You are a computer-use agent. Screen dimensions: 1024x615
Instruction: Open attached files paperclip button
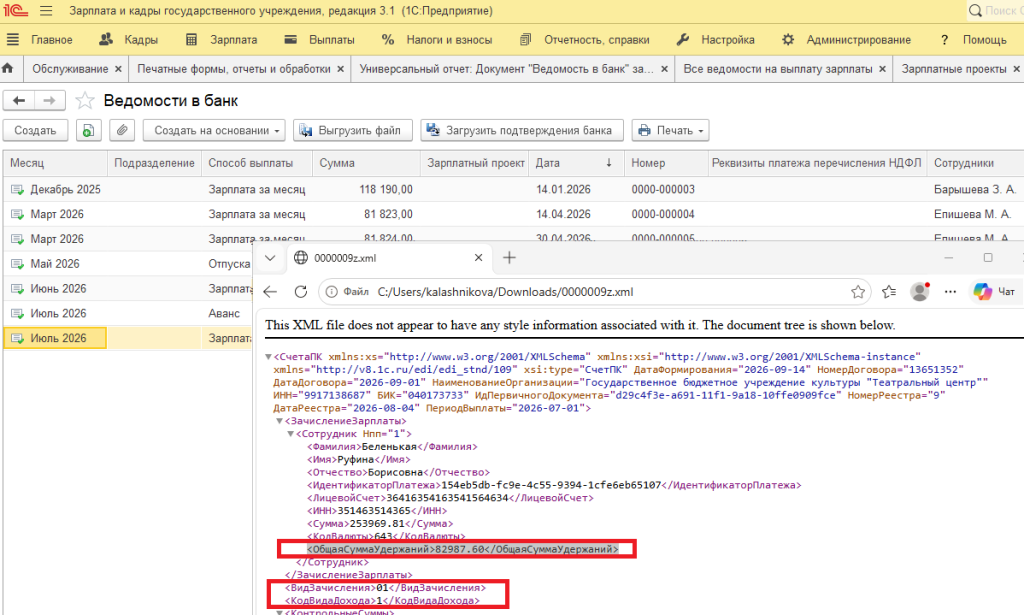122,131
